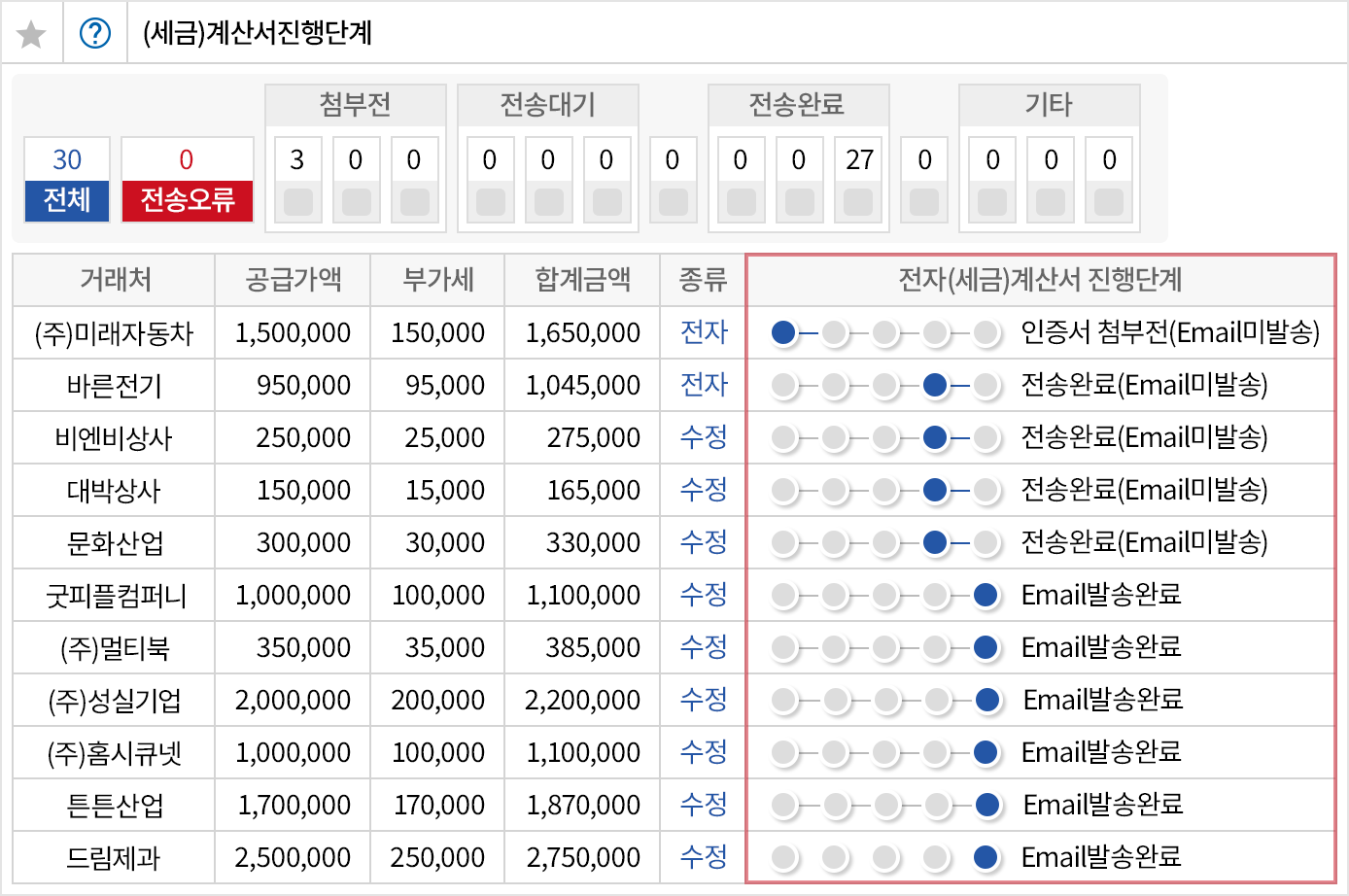Viewport: 1349px width, 896px height.
Task: Click the red 전송오류 filter button
Action: click(x=188, y=200)
